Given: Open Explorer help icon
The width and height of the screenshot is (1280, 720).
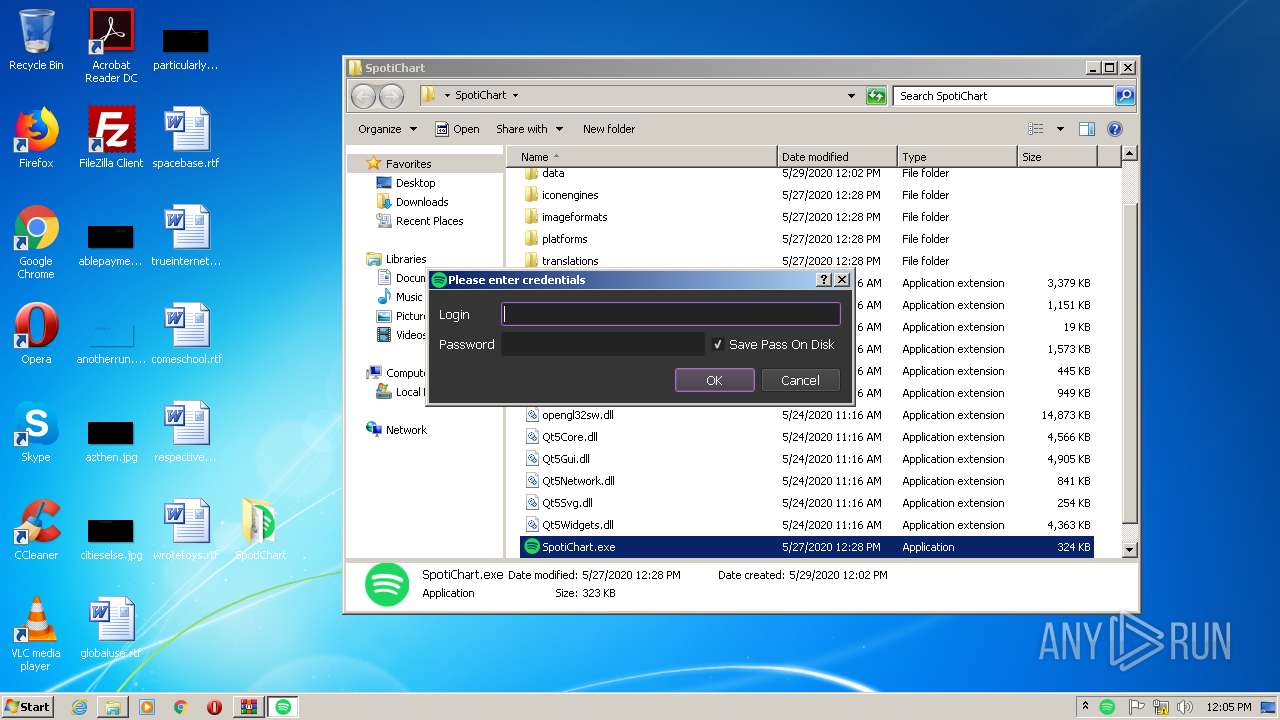Looking at the screenshot, I should 1115,129.
